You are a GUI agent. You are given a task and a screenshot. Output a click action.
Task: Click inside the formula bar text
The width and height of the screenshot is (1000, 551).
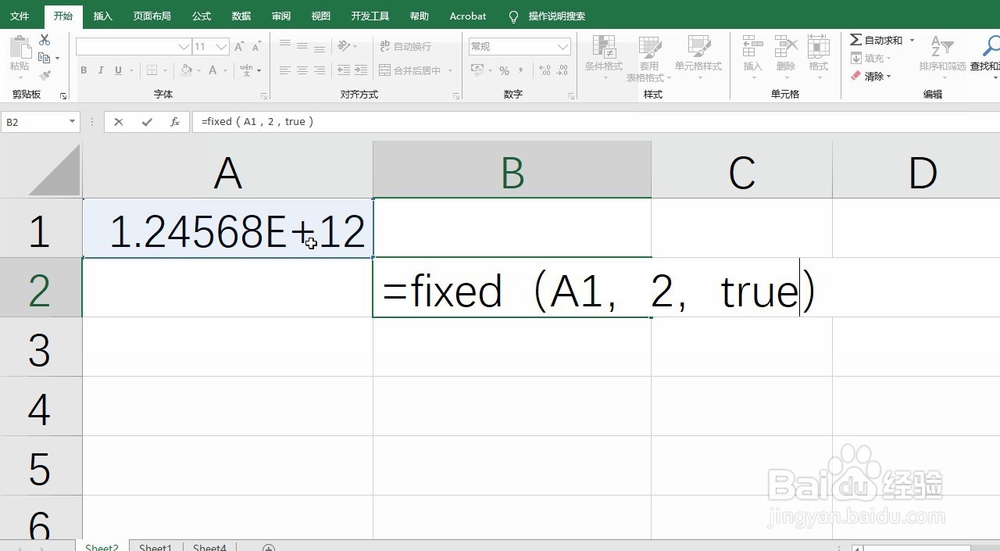point(257,121)
